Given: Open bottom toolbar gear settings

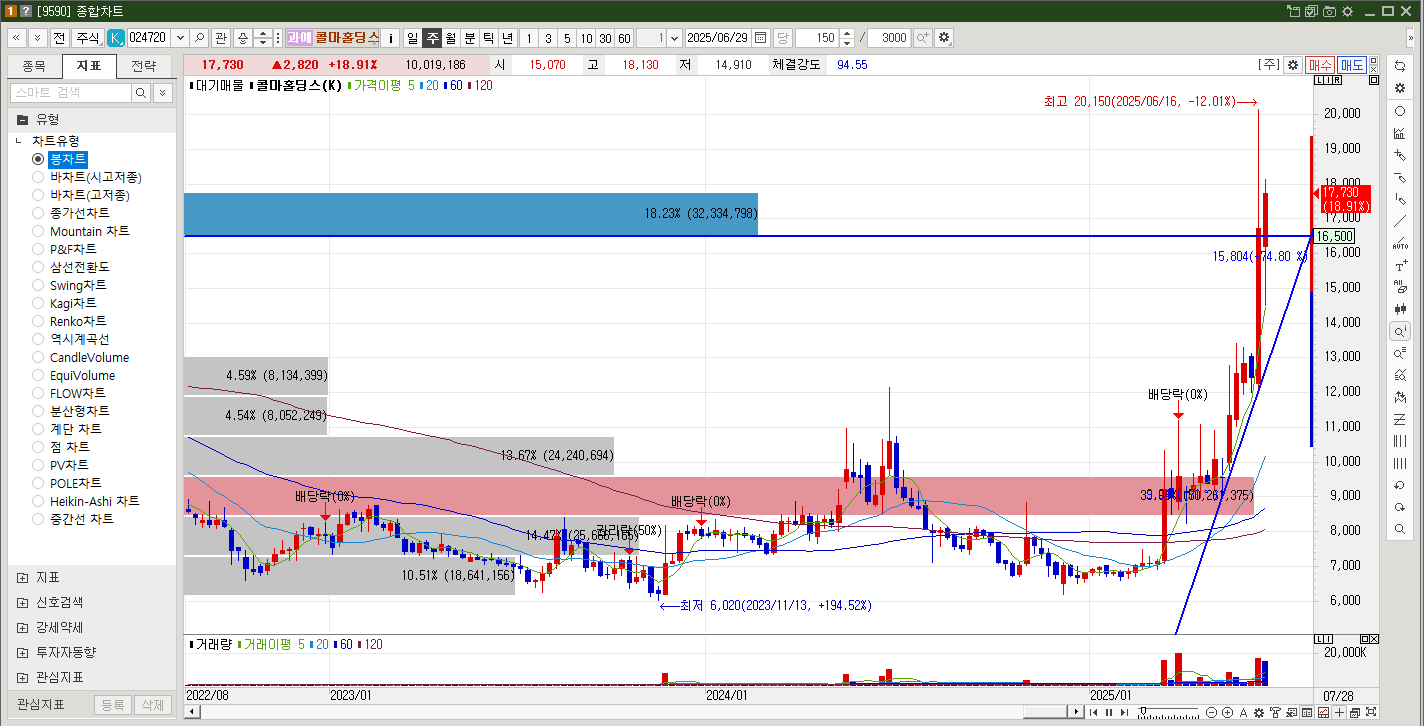Looking at the screenshot, I should click(x=1259, y=712).
